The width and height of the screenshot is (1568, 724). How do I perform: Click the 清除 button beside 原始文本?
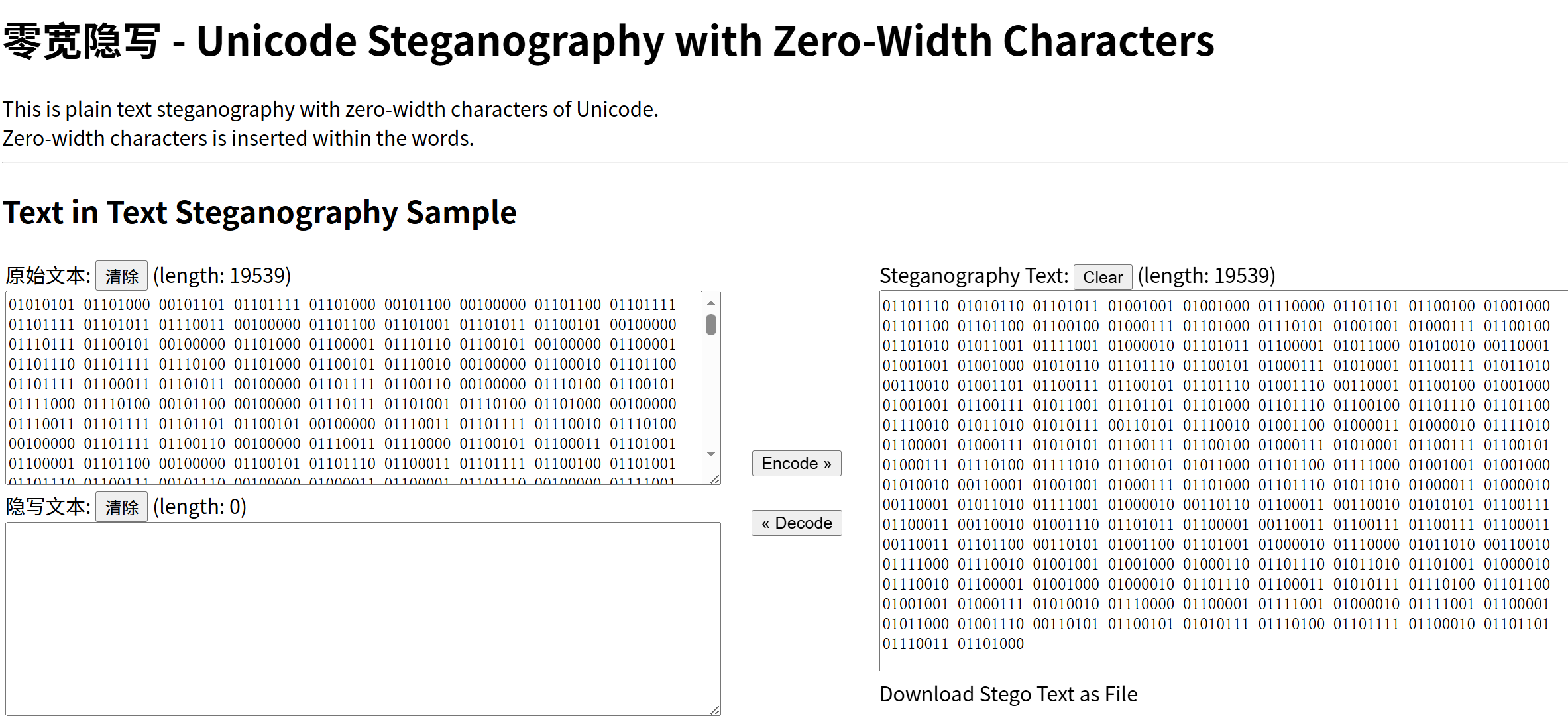121,276
